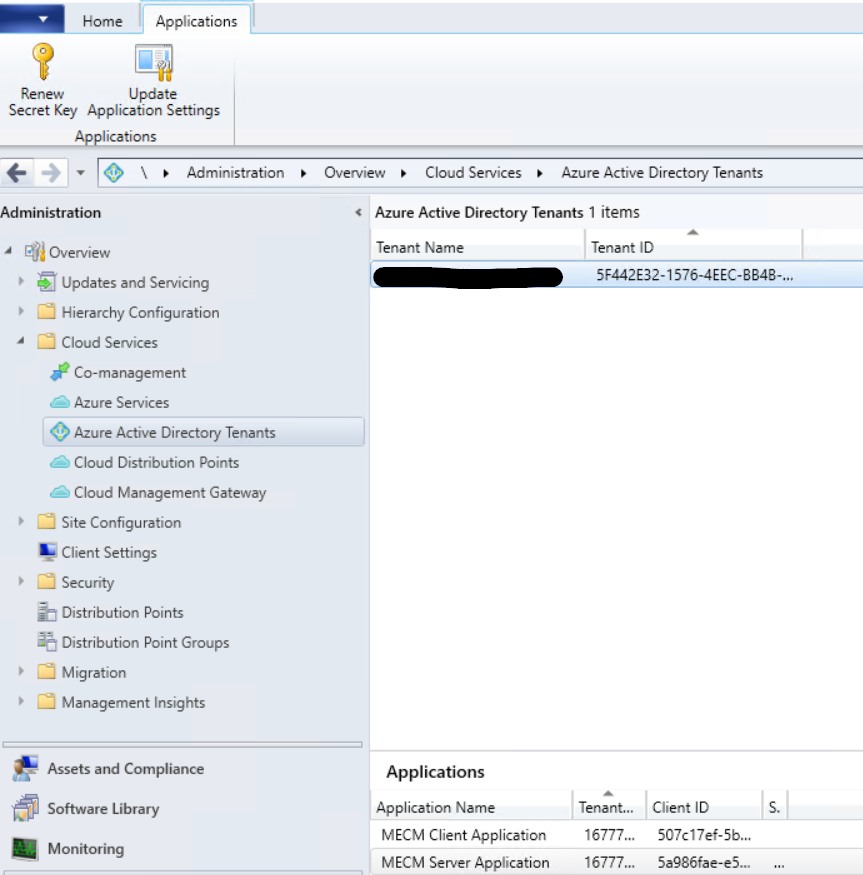
Task: Select the MECM Client Application row
Action: 463,834
